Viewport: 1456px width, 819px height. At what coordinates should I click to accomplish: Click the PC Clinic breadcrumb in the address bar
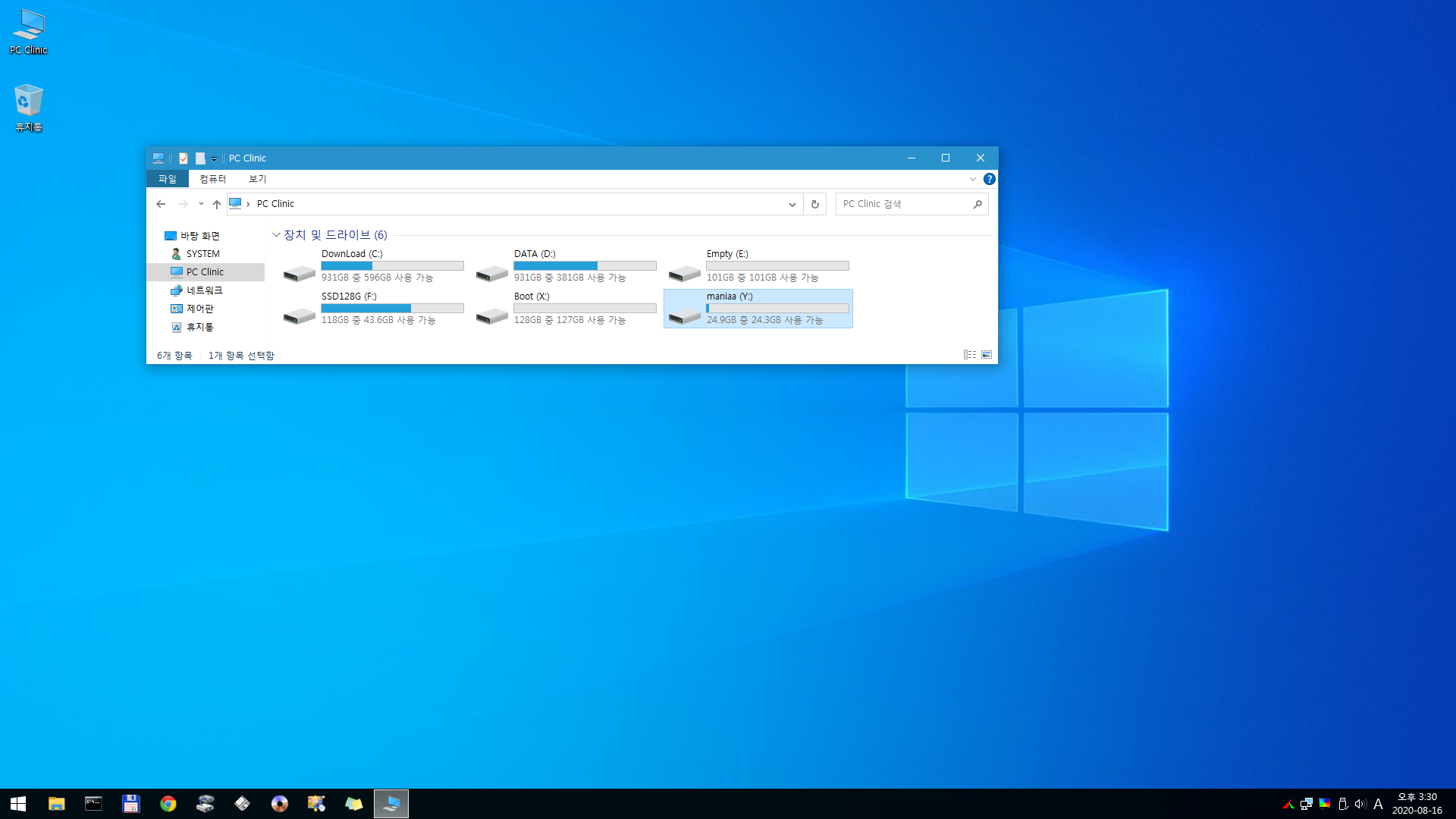point(275,204)
